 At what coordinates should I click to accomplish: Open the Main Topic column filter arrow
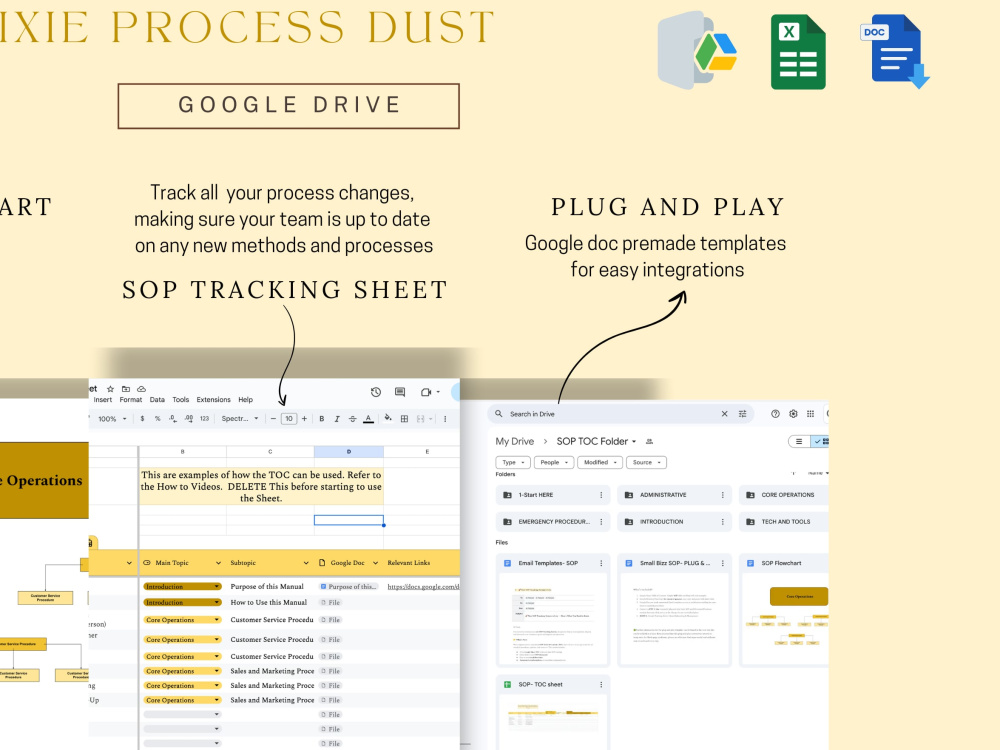coord(218,563)
